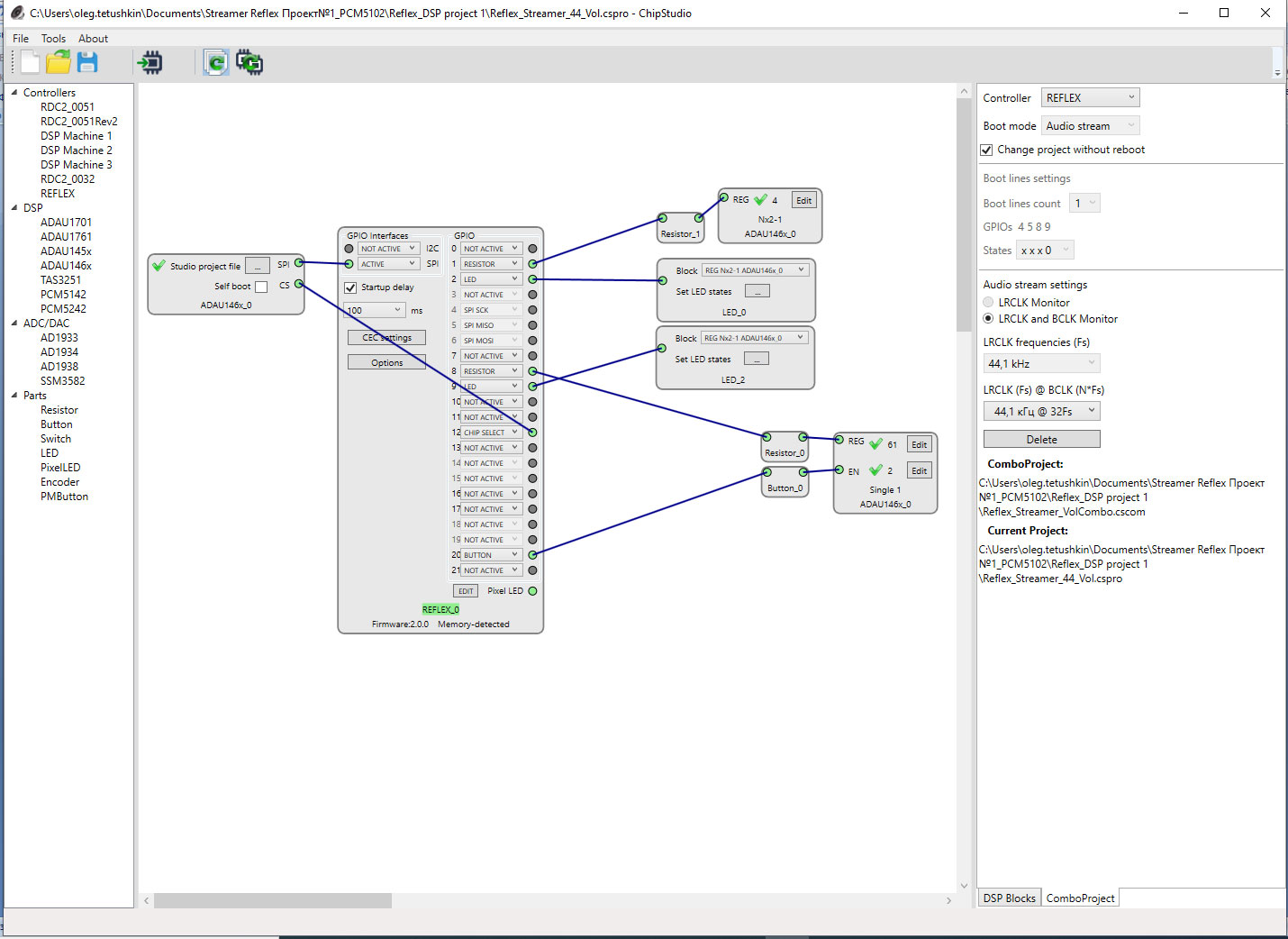Select SSM3582 in the ADC/DAC tree
Image resolution: width=1288 pixels, height=939 pixels.
[62, 380]
